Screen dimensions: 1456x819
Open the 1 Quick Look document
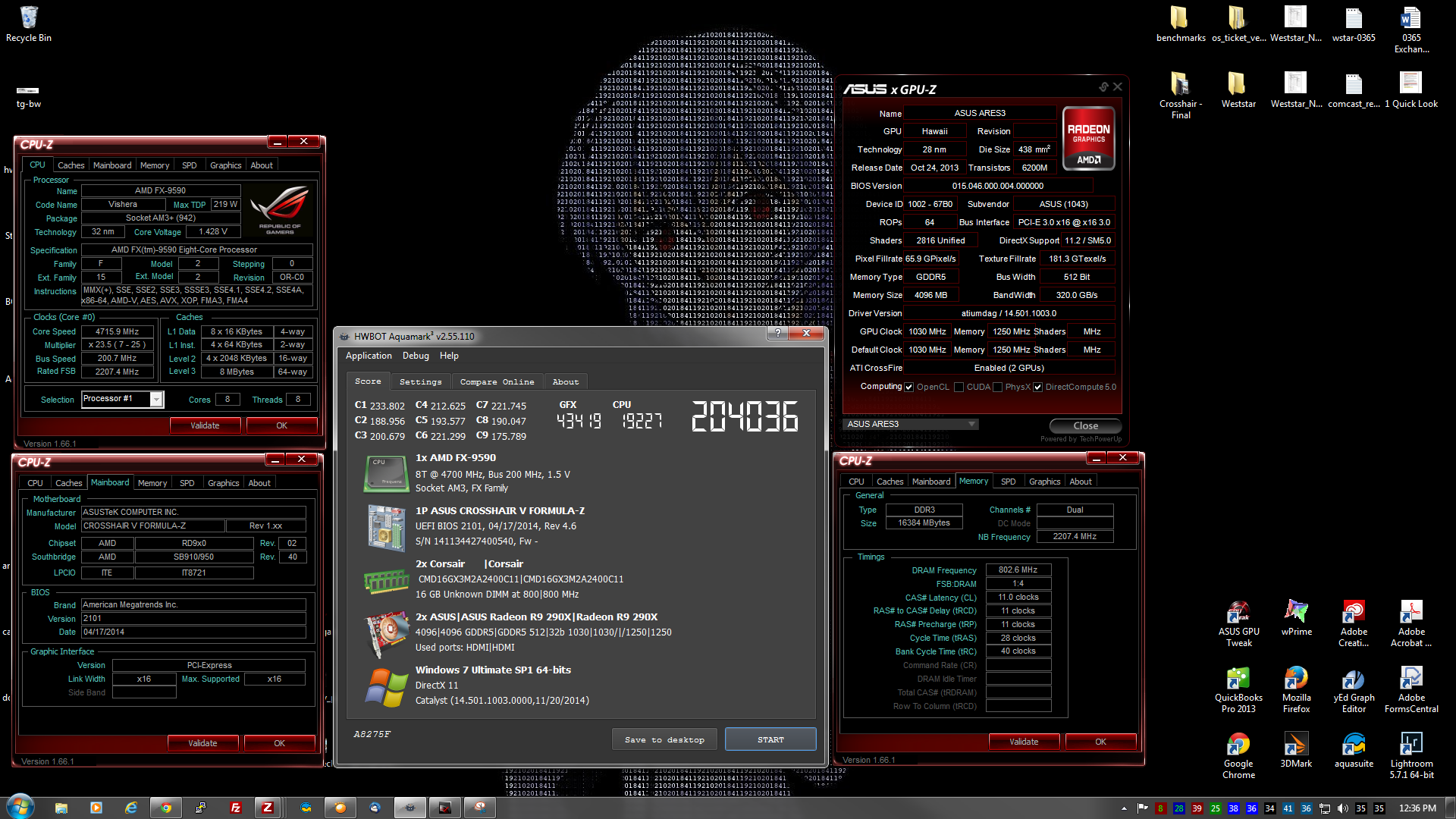1411,90
